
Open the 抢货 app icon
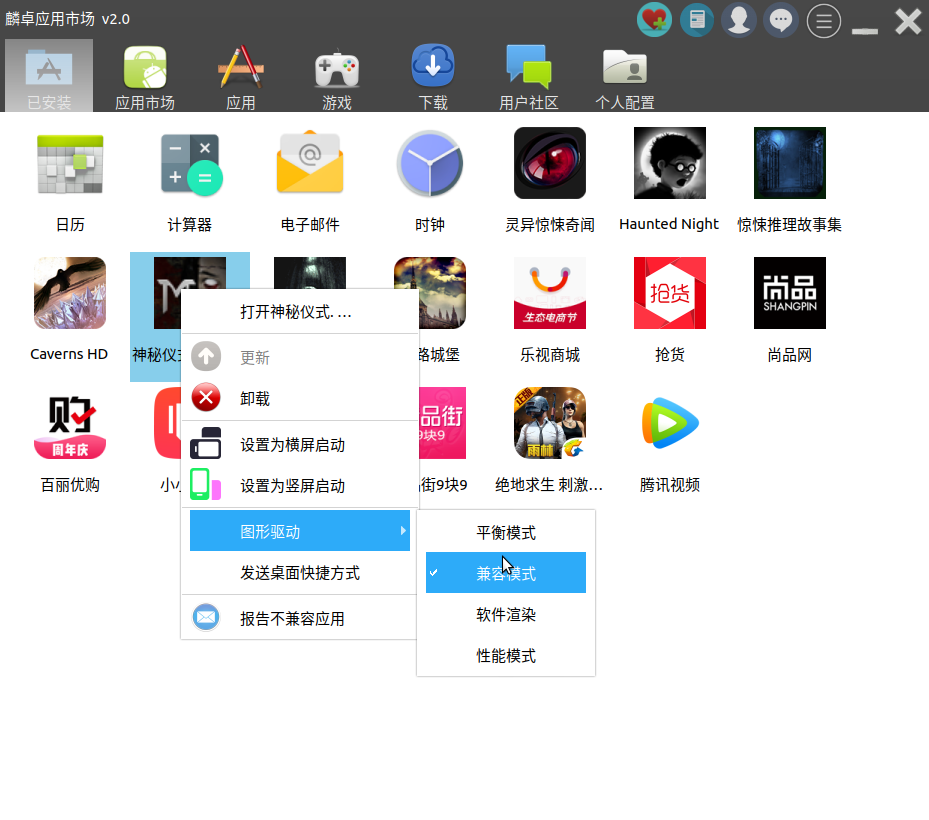(669, 293)
